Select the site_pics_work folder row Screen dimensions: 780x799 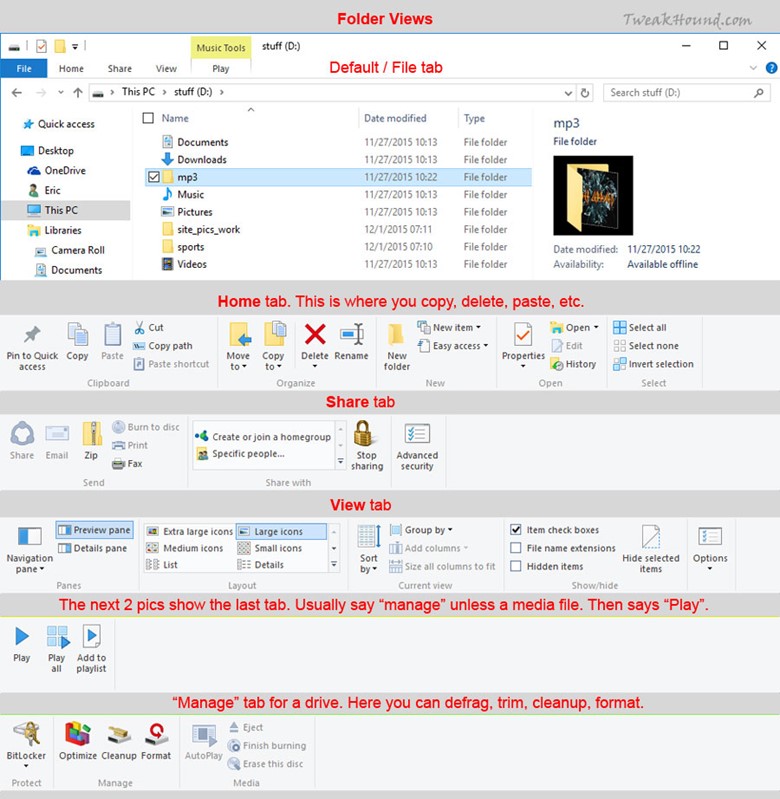(338, 230)
